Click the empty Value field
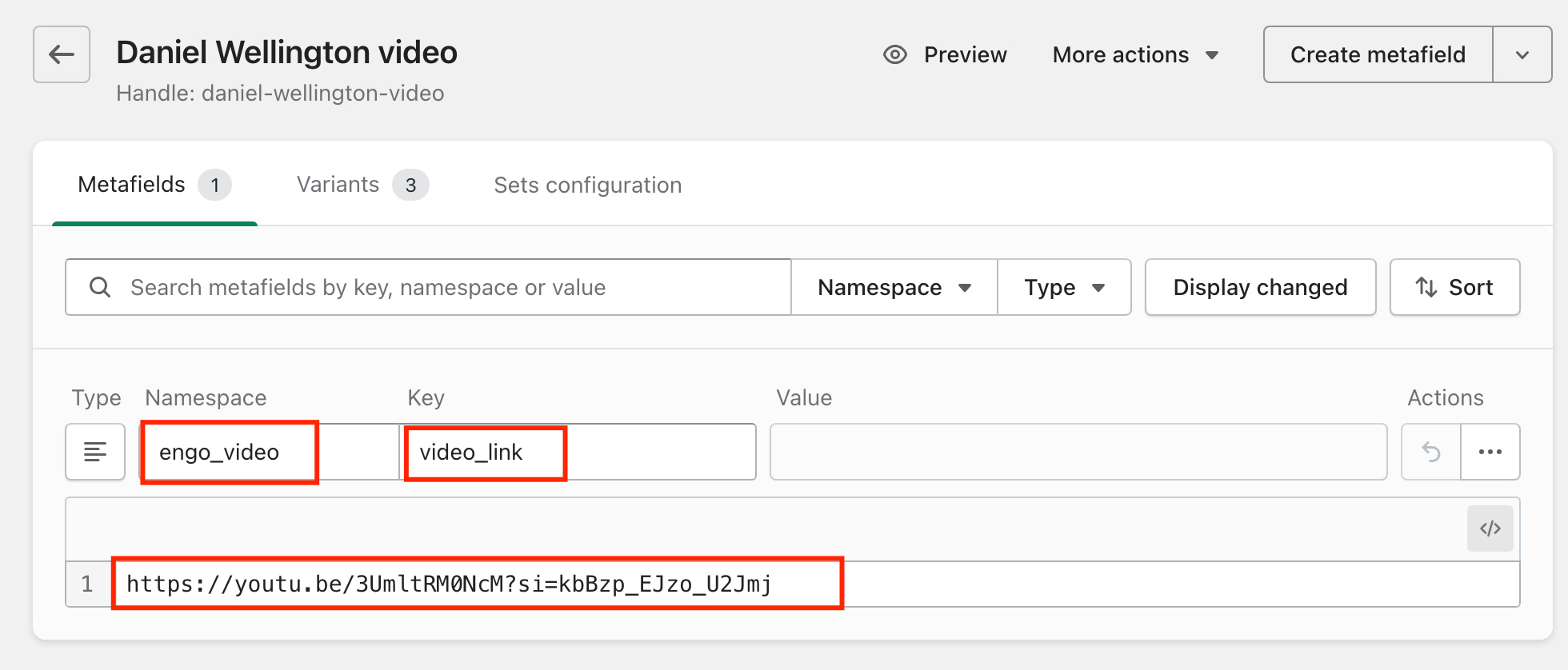The image size is (1568, 670). tap(1078, 452)
